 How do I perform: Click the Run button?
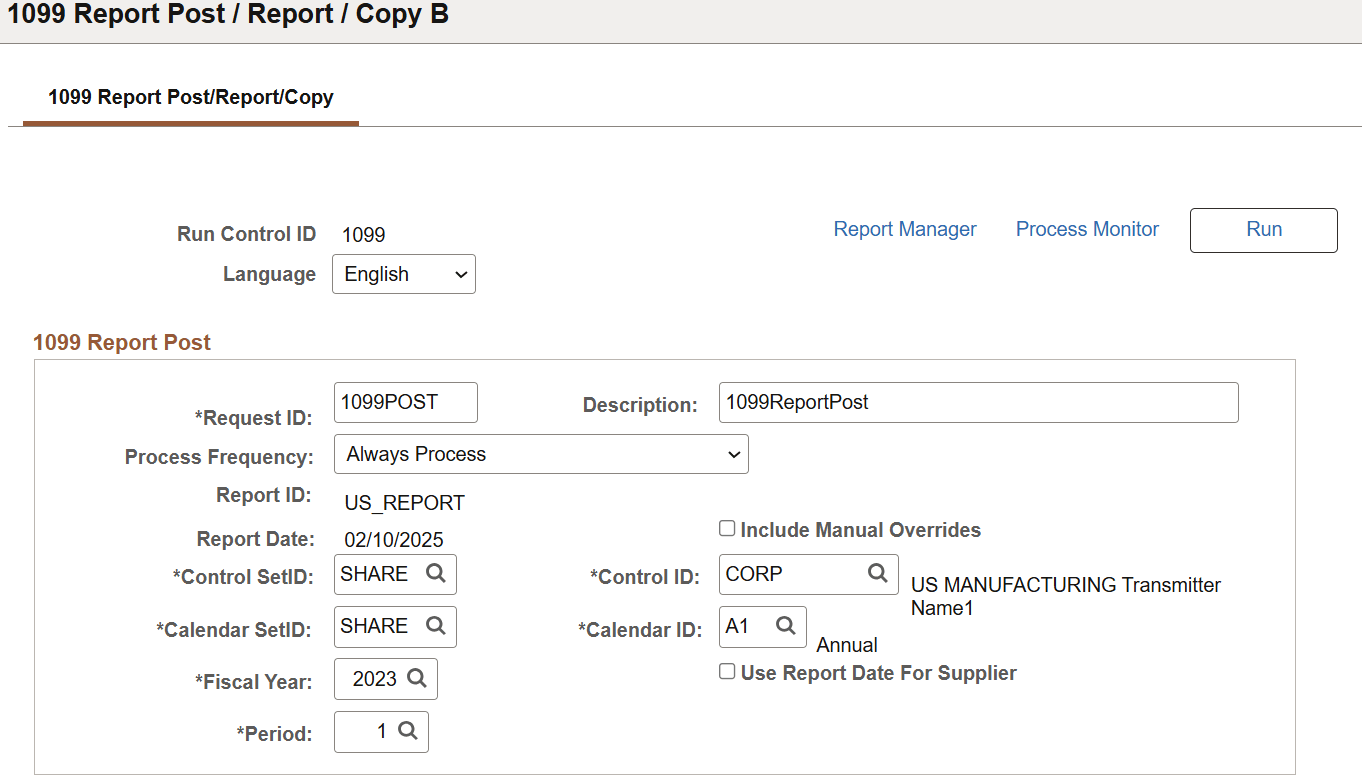point(1263,229)
